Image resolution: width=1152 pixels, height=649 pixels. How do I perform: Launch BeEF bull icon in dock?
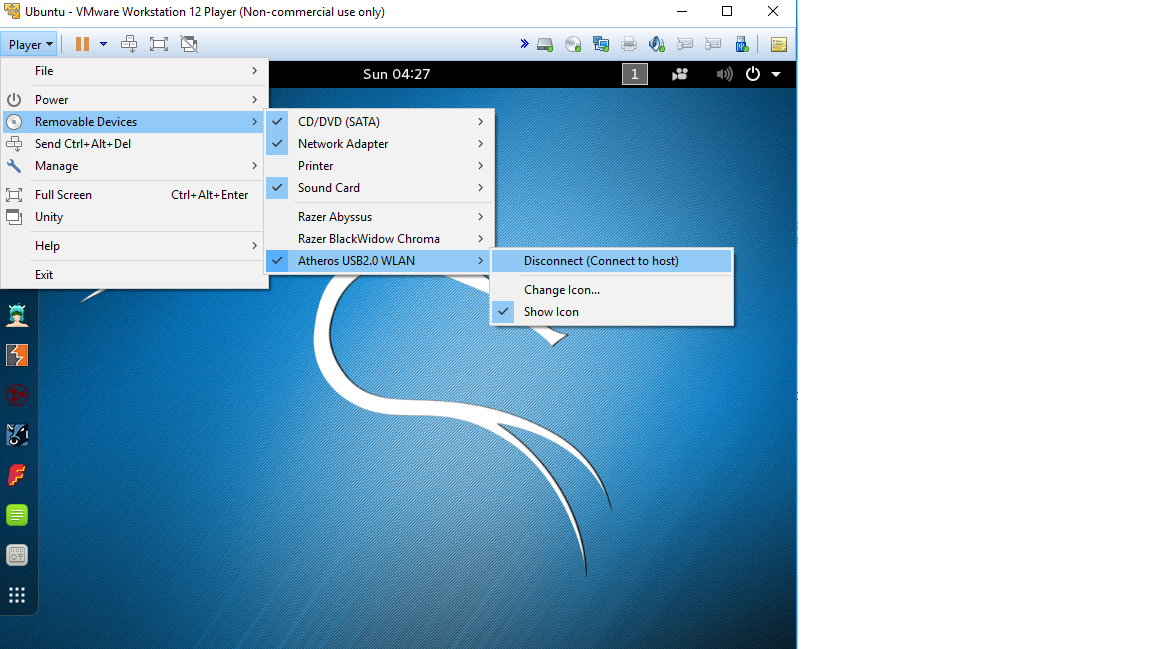coord(17,435)
